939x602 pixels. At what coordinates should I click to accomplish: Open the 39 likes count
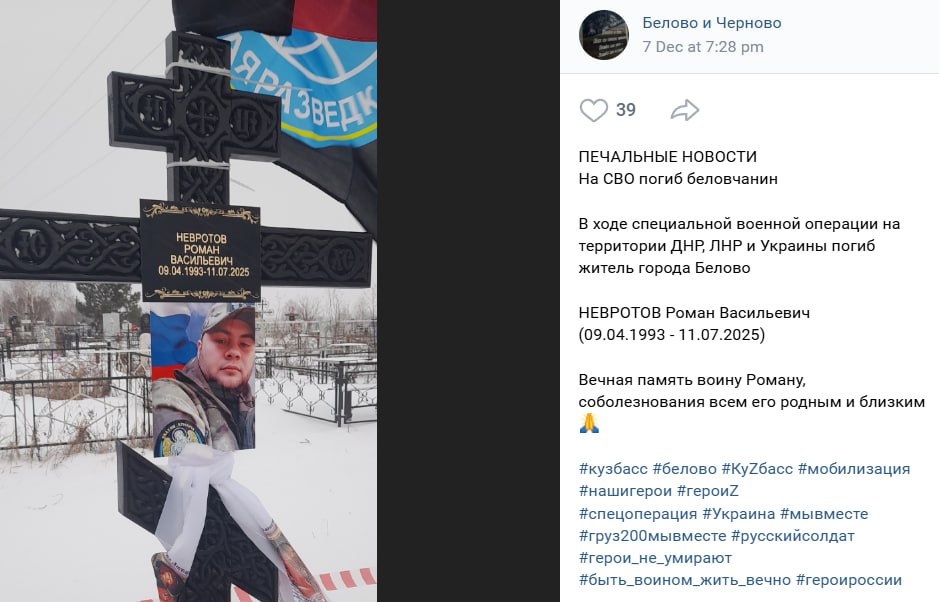point(626,110)
